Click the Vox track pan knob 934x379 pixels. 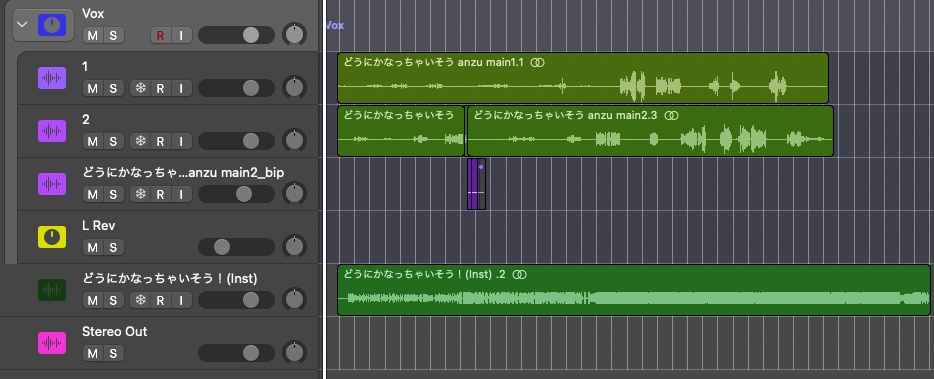[294, 35]
